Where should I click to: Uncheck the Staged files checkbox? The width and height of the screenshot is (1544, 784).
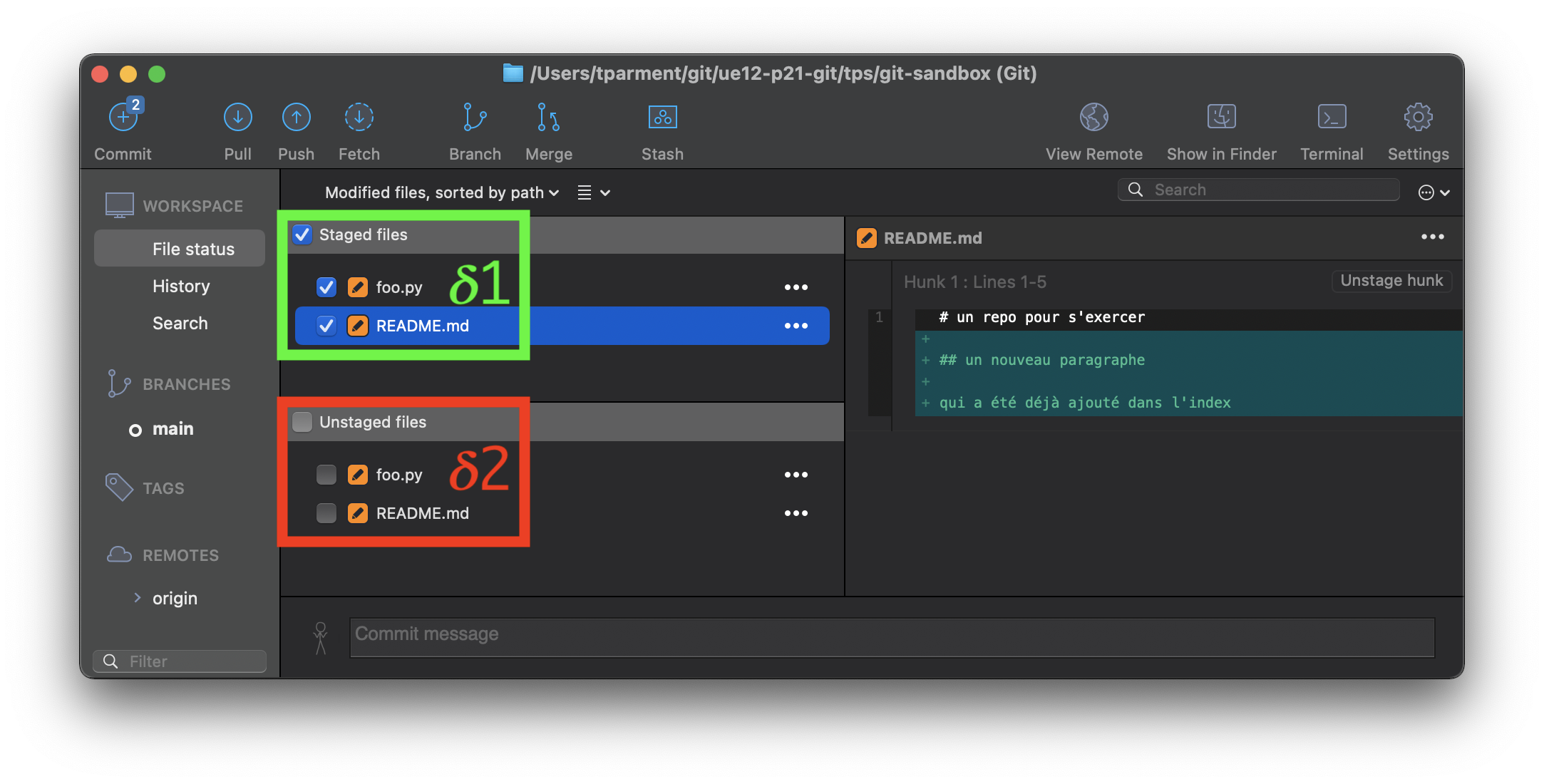point(302,234)
